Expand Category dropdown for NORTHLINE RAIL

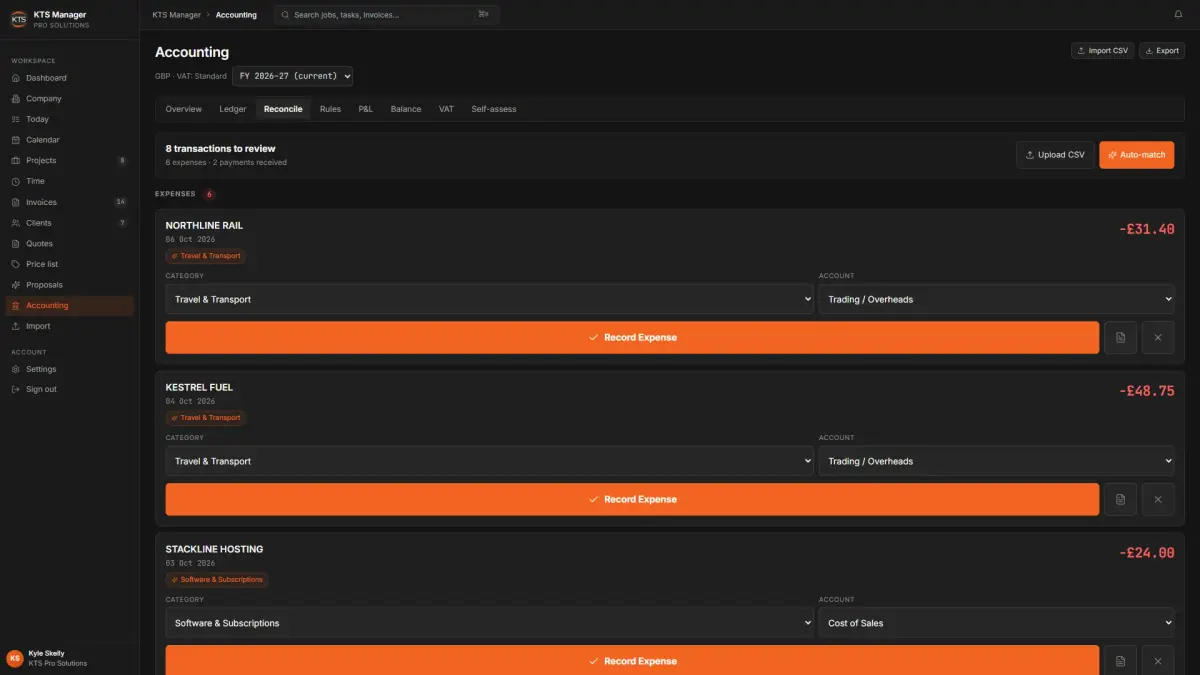pyautogui.click(x=489, y=299)
